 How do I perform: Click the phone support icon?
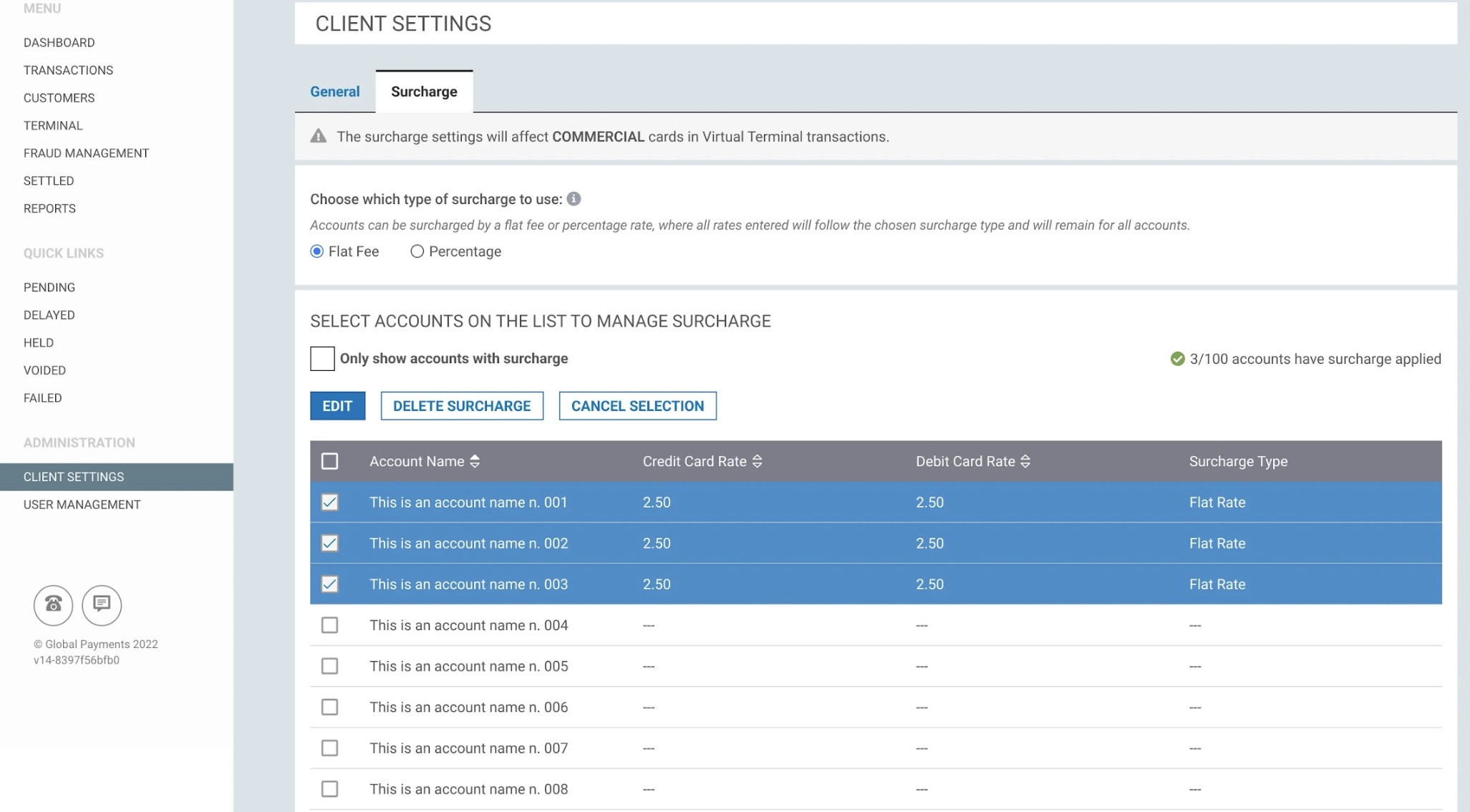(53, 604)
